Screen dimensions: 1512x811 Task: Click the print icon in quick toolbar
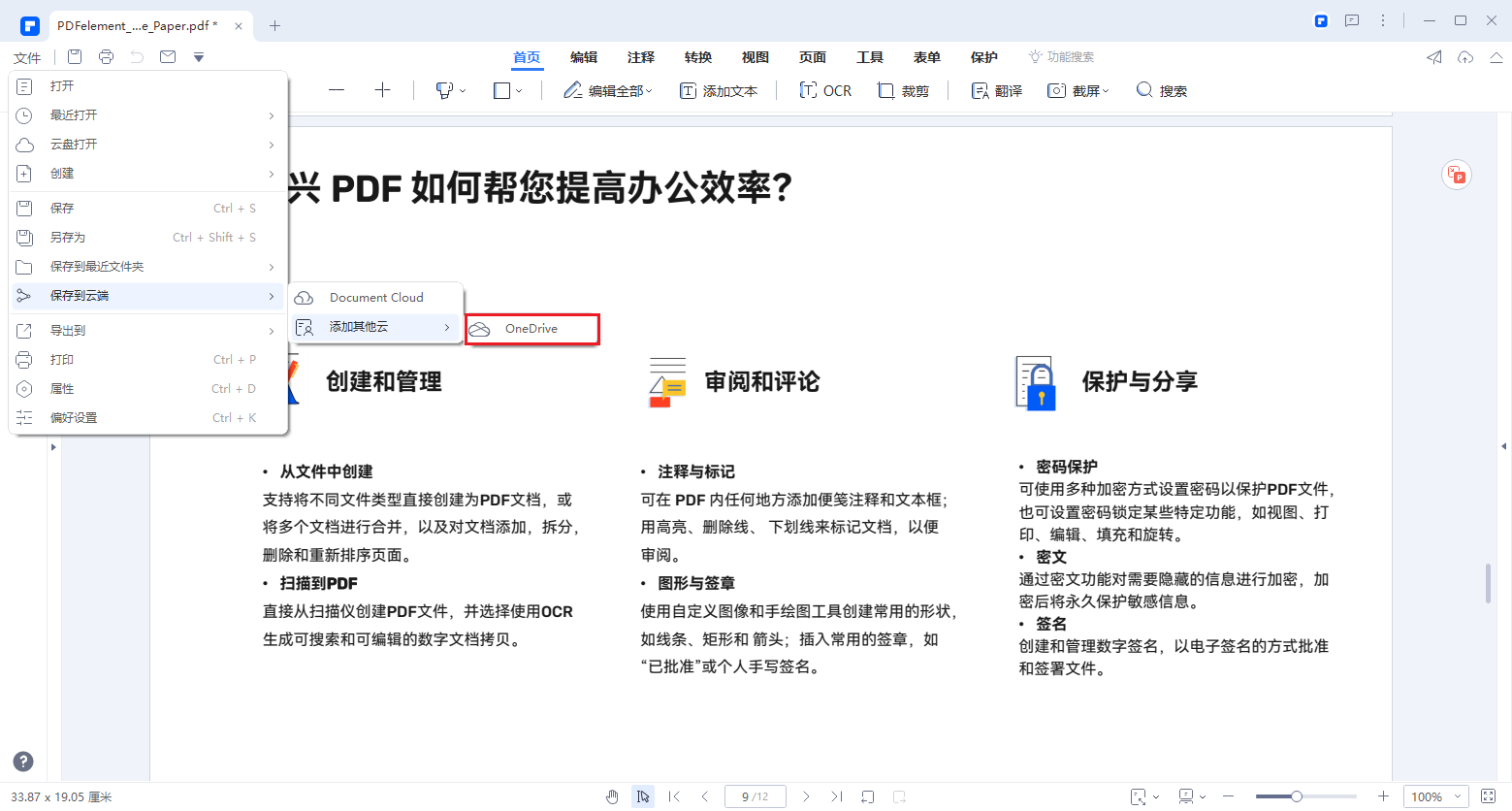pyautogui.click(x=106, y=57)
